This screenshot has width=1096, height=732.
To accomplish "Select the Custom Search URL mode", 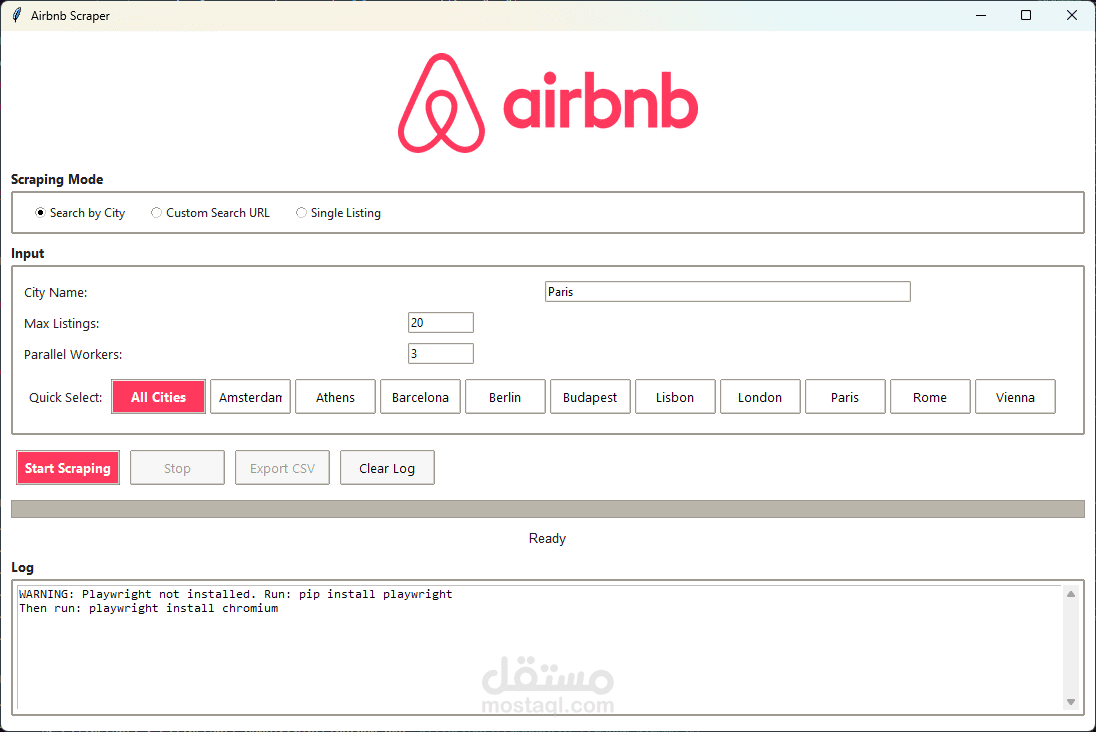I will pyautogui.click(x=210, y=213).
